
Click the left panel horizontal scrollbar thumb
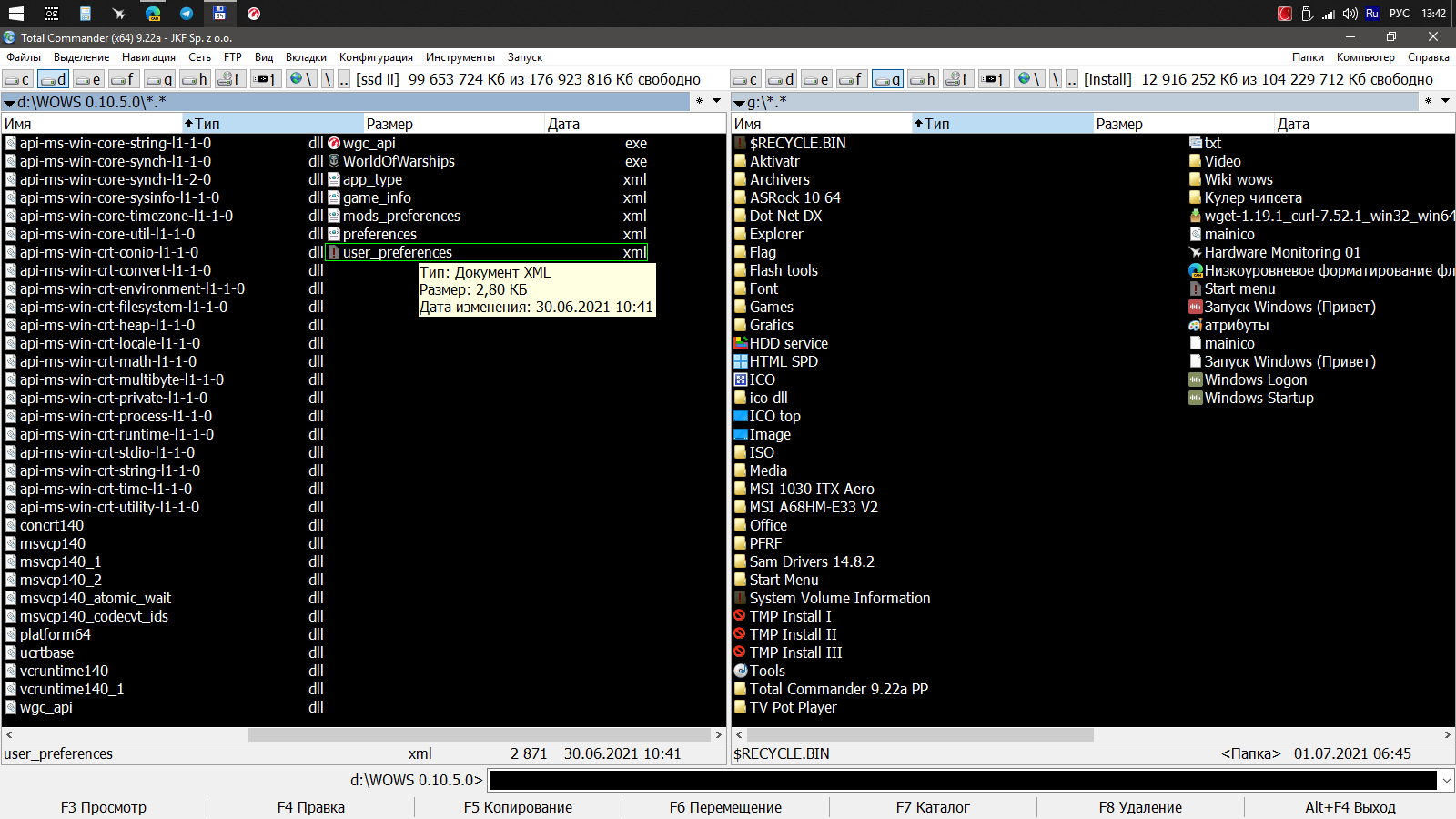479,734
